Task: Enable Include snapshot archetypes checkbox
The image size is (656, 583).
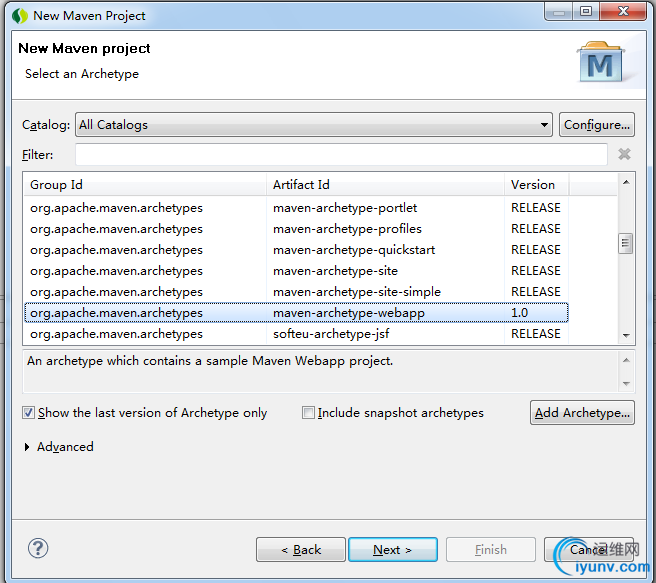Action: [x=308, y=413]
